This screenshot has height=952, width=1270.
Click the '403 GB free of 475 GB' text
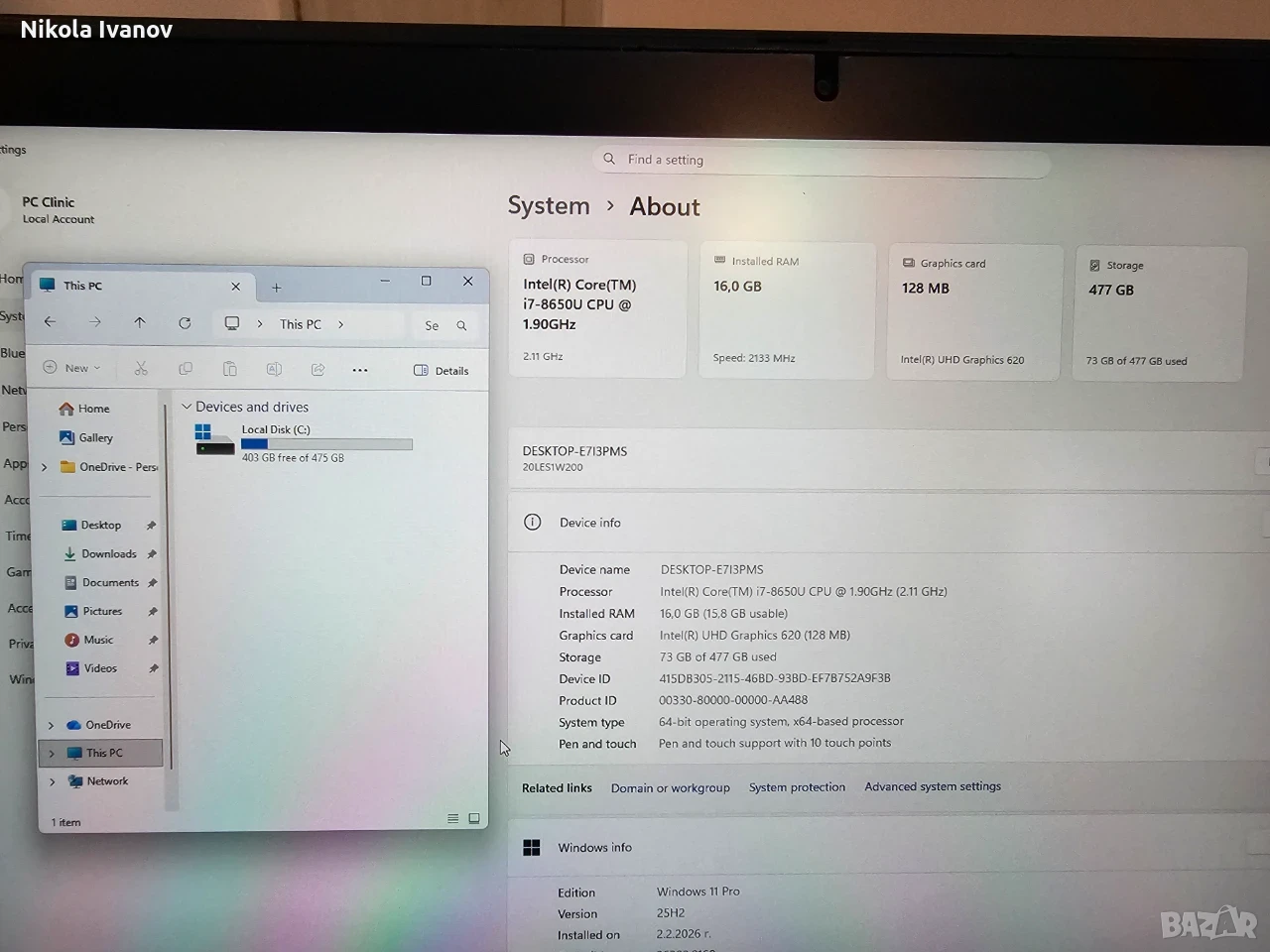click(293, 458)
